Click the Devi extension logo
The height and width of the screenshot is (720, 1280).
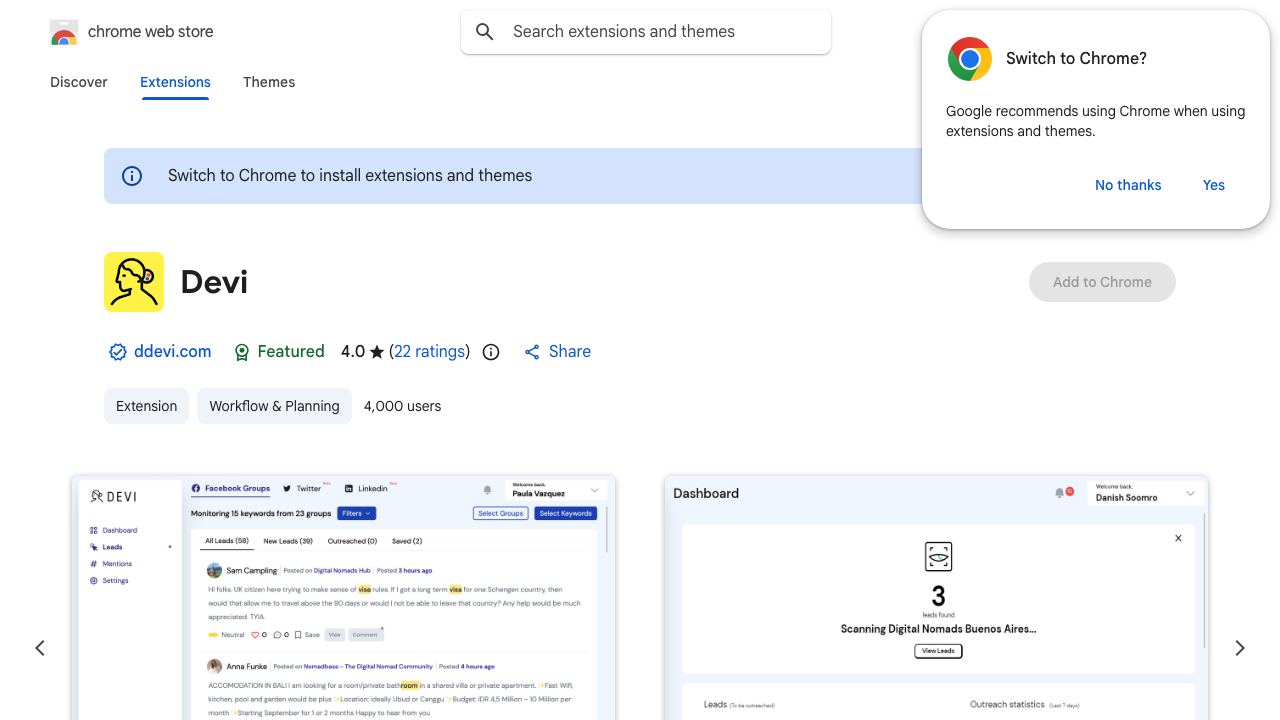pos(134,282)
